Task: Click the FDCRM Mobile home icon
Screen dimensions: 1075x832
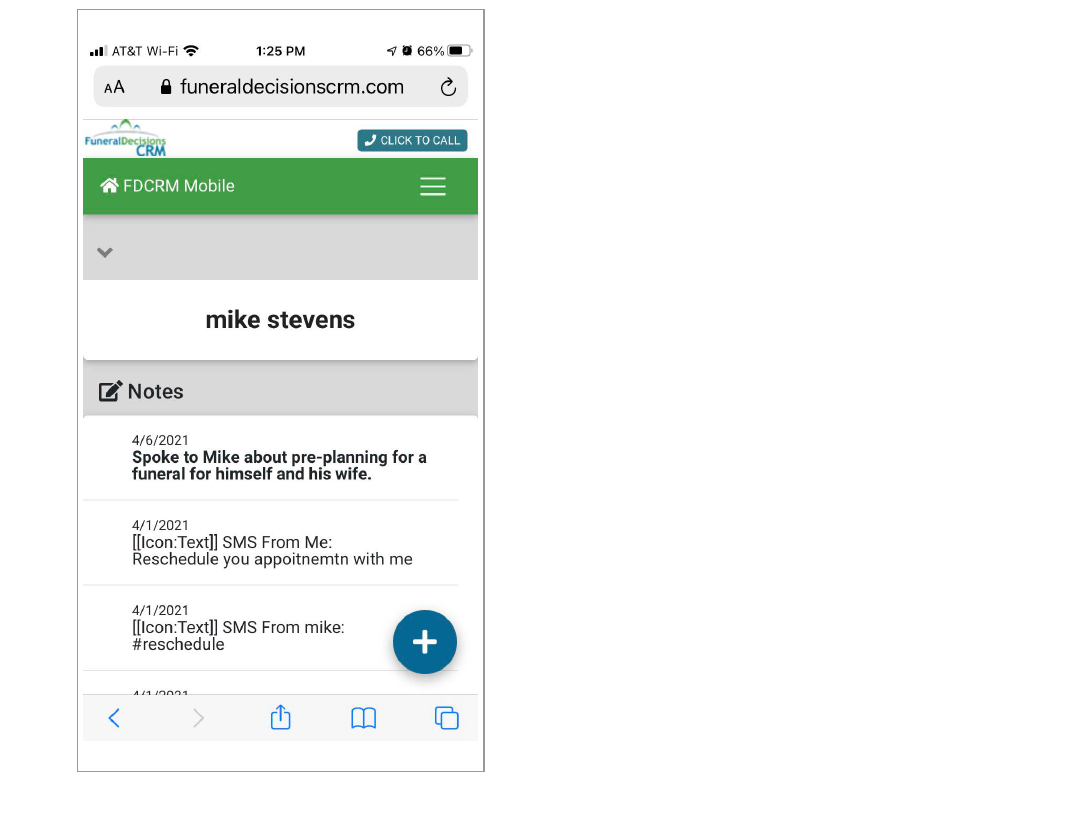Action: coord(109,186)
